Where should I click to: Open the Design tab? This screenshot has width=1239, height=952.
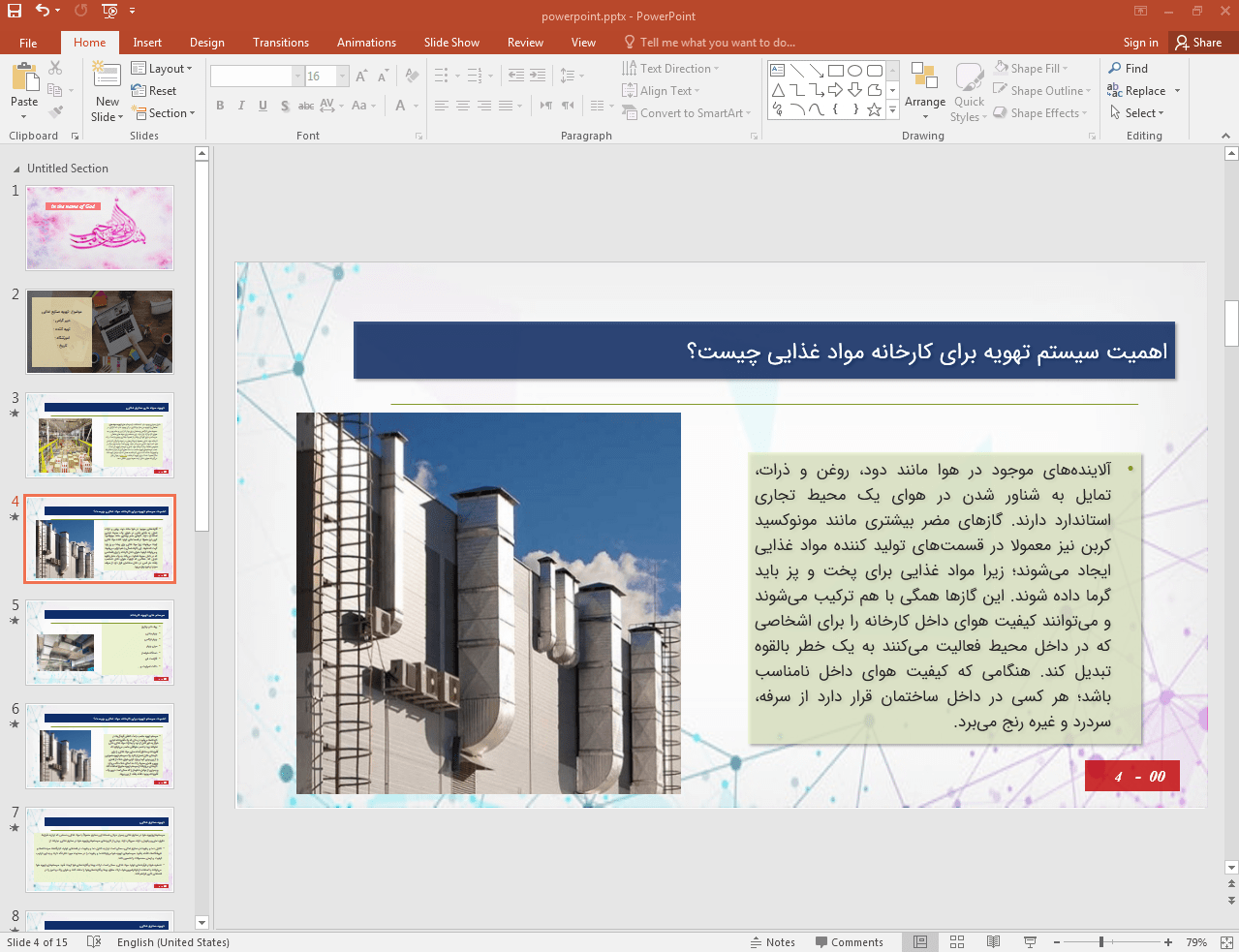[x=206, y=43]
